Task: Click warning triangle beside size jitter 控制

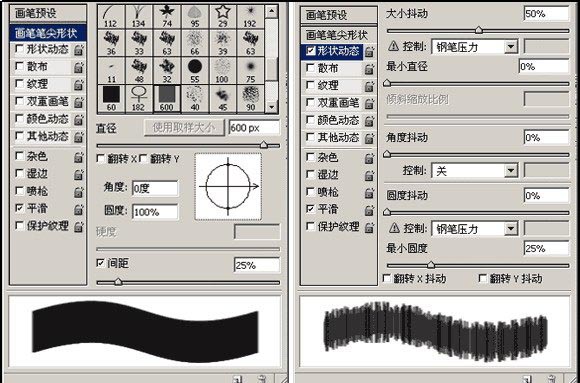Action: pos(394,46)
